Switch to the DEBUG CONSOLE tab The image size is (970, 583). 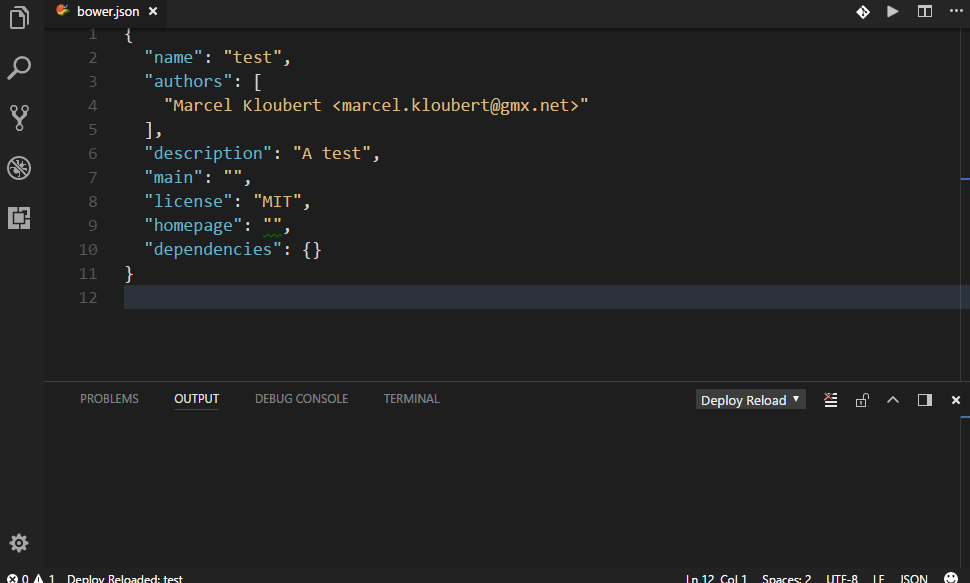point(301,399)
